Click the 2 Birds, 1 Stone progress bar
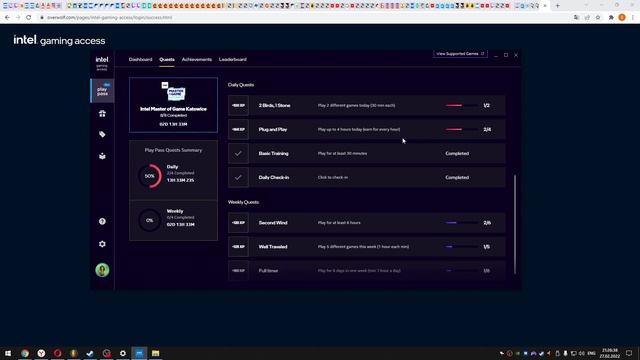The width and height of the screenshot is (640, 360). click(x=461, y=105)
